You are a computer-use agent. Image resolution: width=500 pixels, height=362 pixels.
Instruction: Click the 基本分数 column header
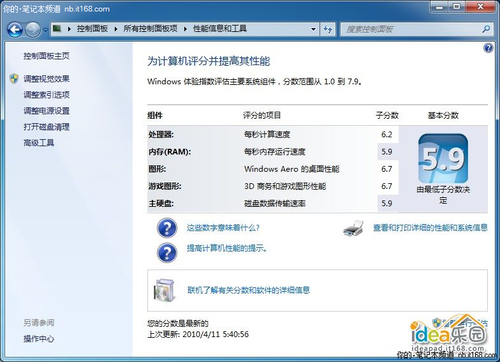click(x=443, y=115)
